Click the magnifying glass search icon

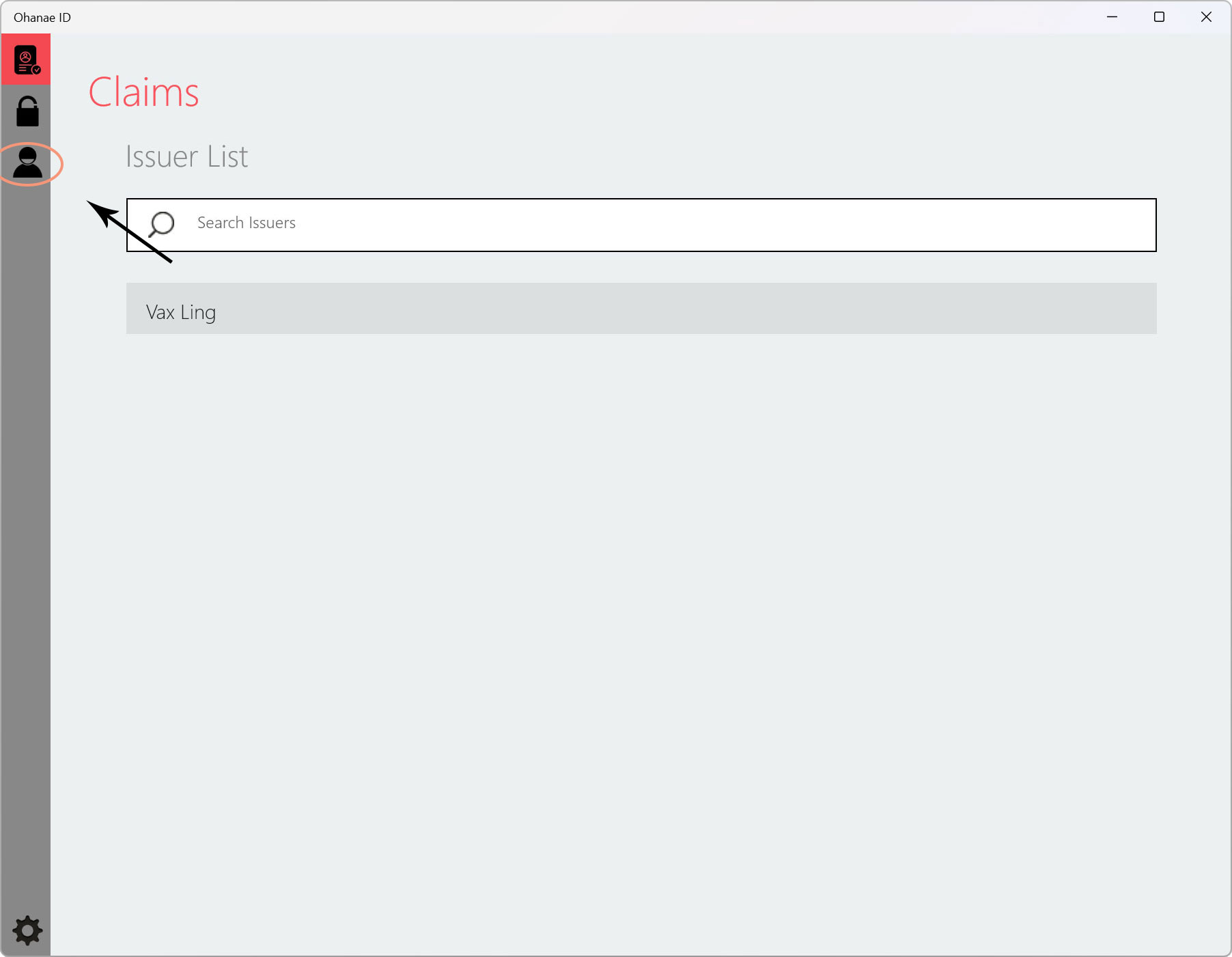click(162, 224)
